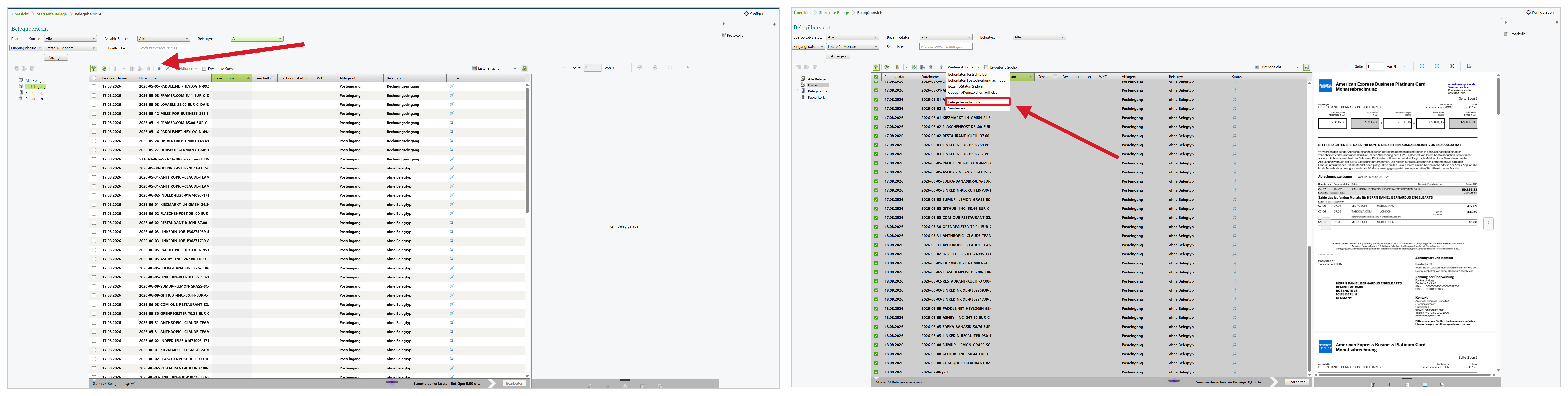This screenshot has height=396, width=1568.
Task: Click the rotate page icon beside fullscreen icon
Action: 1469,66
